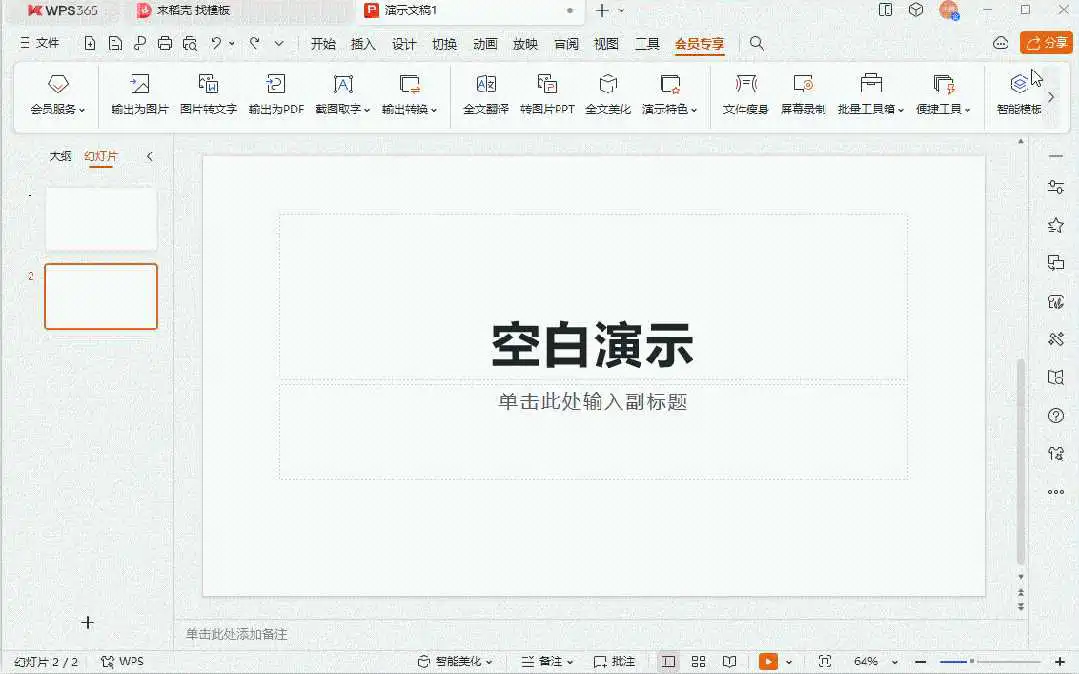Viewport: 1079px width, 674px height.
Task: Toggle 备注 notes pane
Action: (x=546, y=662)
